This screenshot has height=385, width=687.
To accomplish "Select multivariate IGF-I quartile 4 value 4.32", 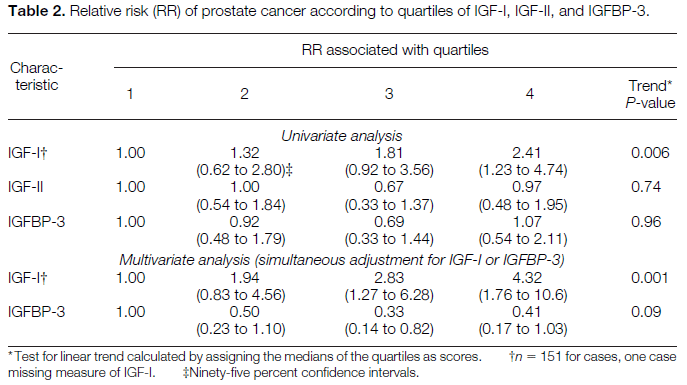I will click(x=526, y=278).
